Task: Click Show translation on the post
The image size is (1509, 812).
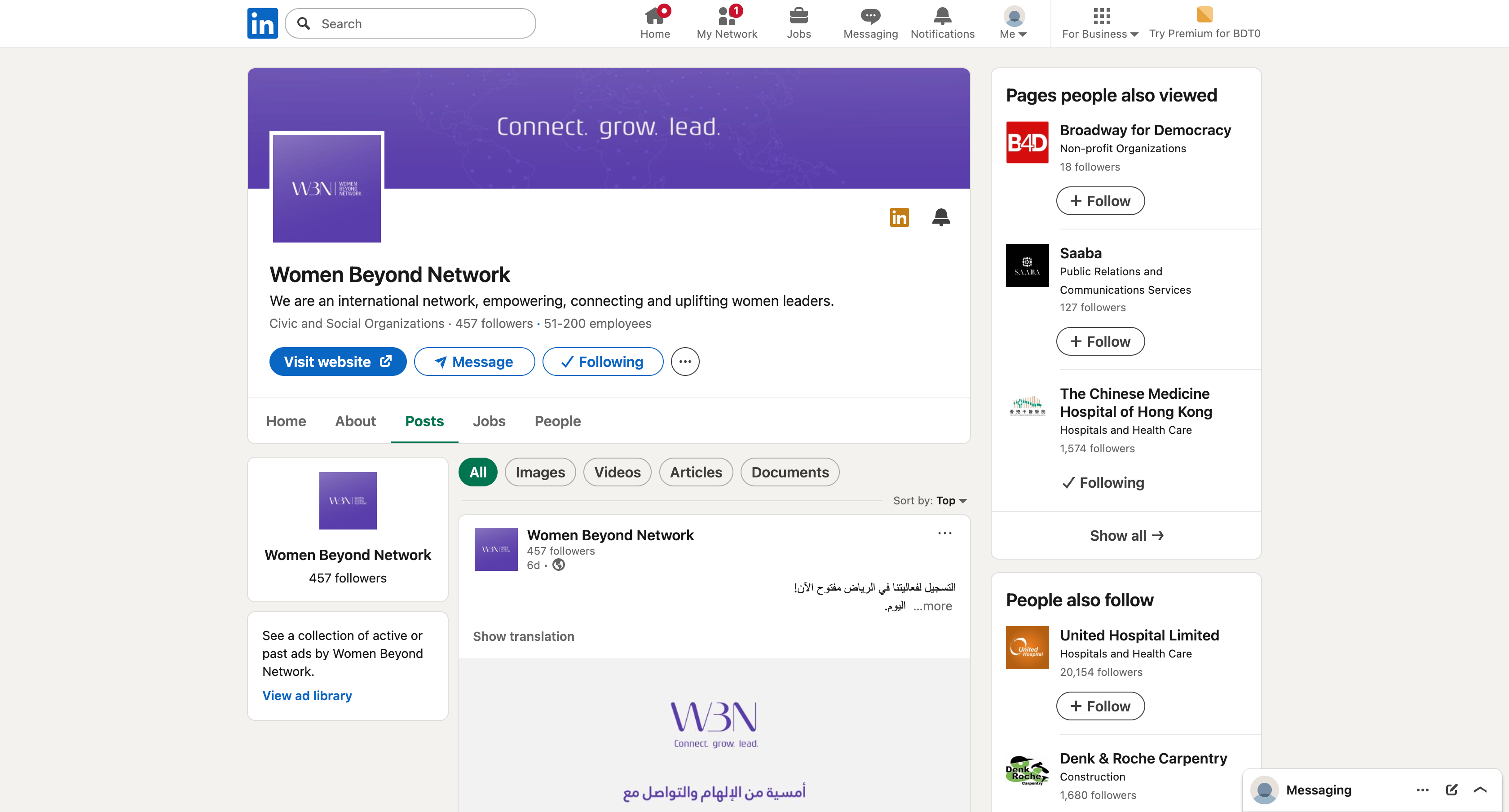Action: point(523,636)
